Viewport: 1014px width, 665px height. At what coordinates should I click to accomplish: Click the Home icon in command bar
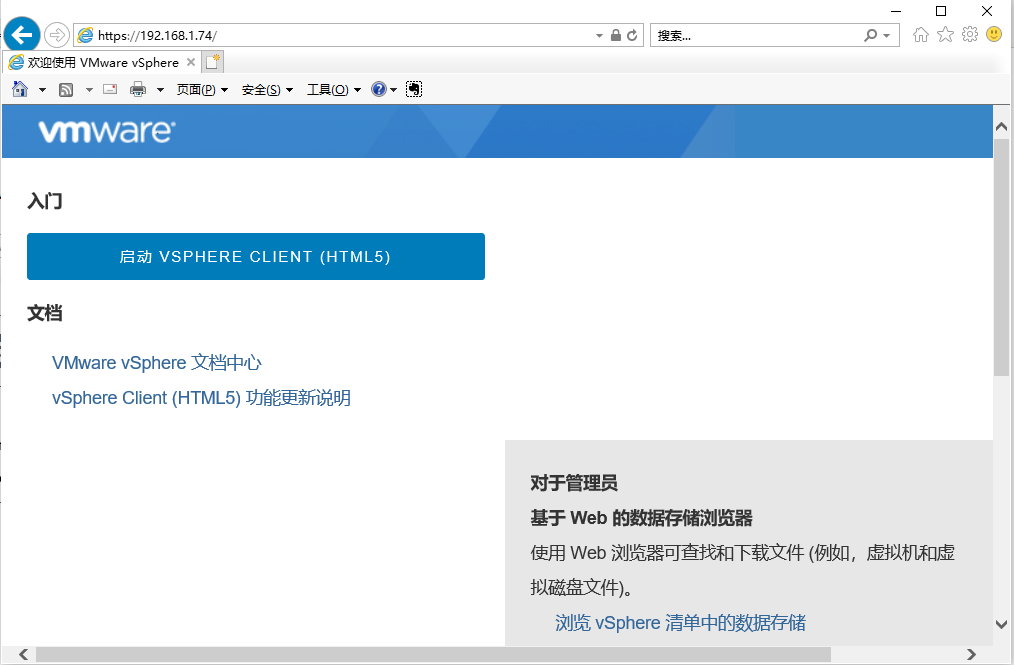coord(20,89)
